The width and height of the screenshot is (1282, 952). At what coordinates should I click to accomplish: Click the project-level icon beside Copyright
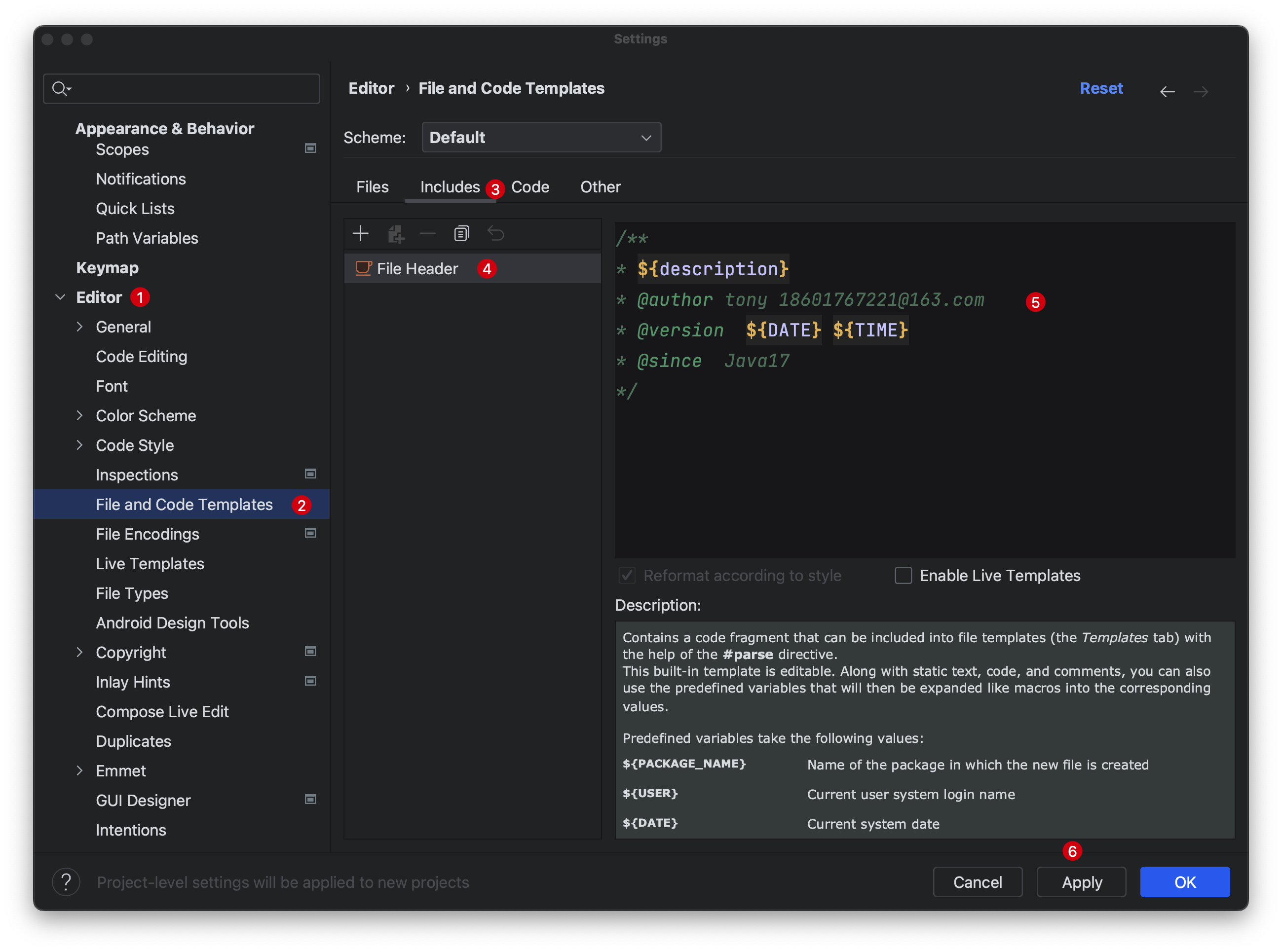pos(310,651)
